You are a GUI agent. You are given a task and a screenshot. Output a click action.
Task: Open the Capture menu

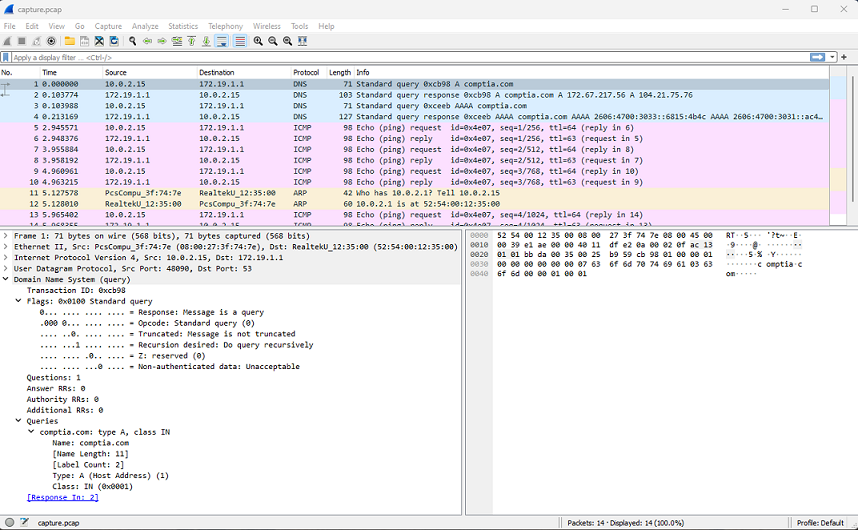click(108, 26)
